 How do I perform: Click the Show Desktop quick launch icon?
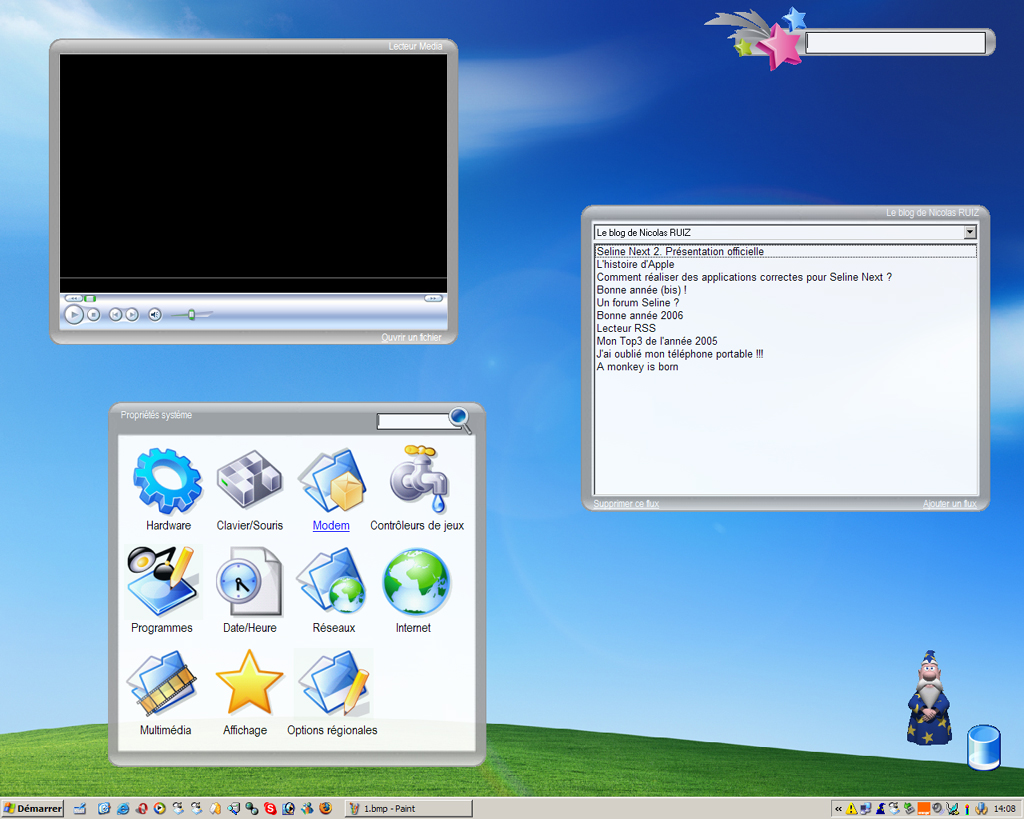[80, 809]
